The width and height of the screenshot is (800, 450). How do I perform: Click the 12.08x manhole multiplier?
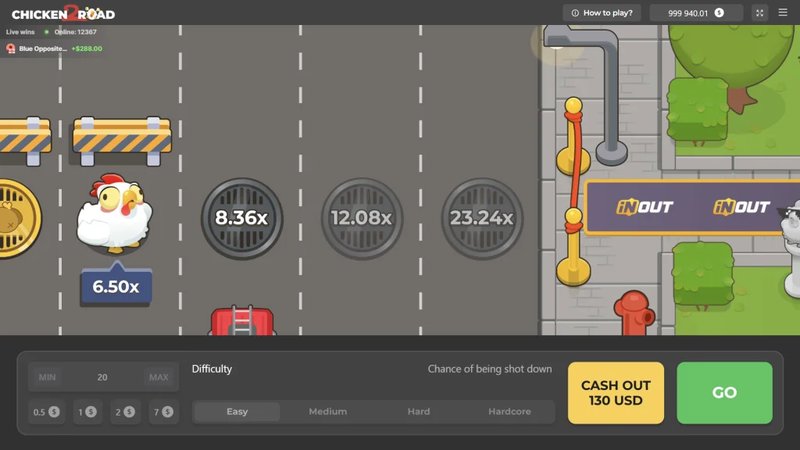tap(361, 217)
